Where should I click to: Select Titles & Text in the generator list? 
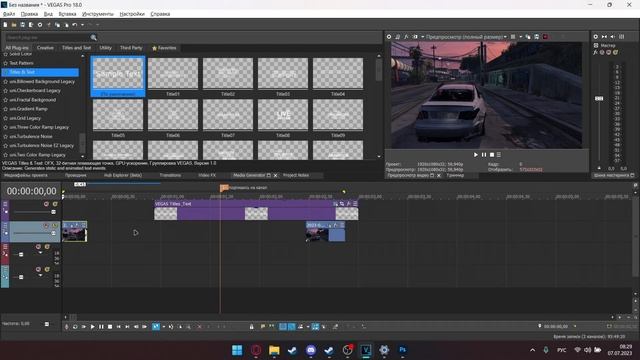point(40,72)
